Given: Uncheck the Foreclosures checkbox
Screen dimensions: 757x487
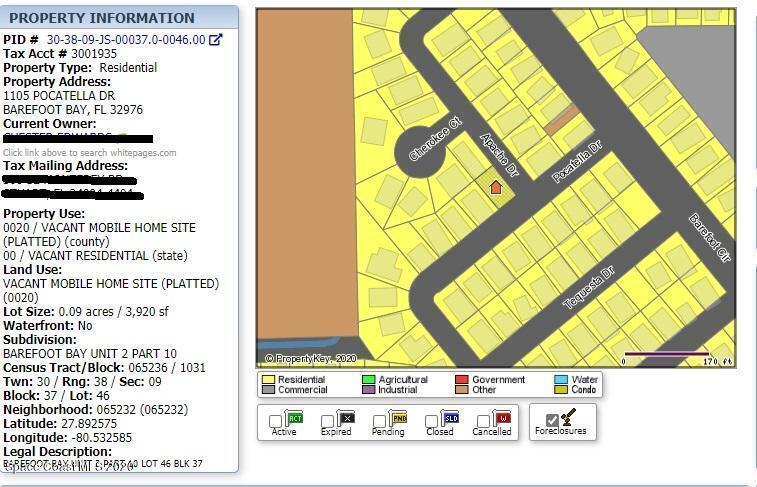Looking at the screenshot, I should tap(551, 420).
